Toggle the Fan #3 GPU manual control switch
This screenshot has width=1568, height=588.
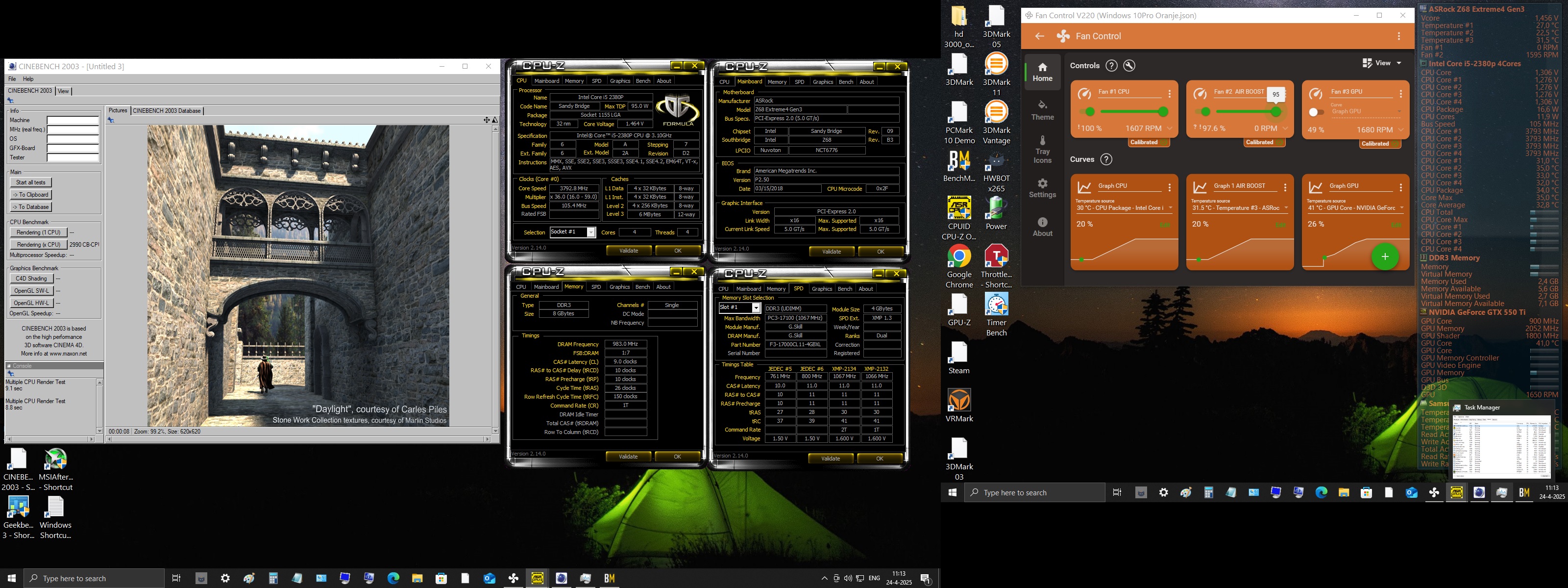[1316, 112]
